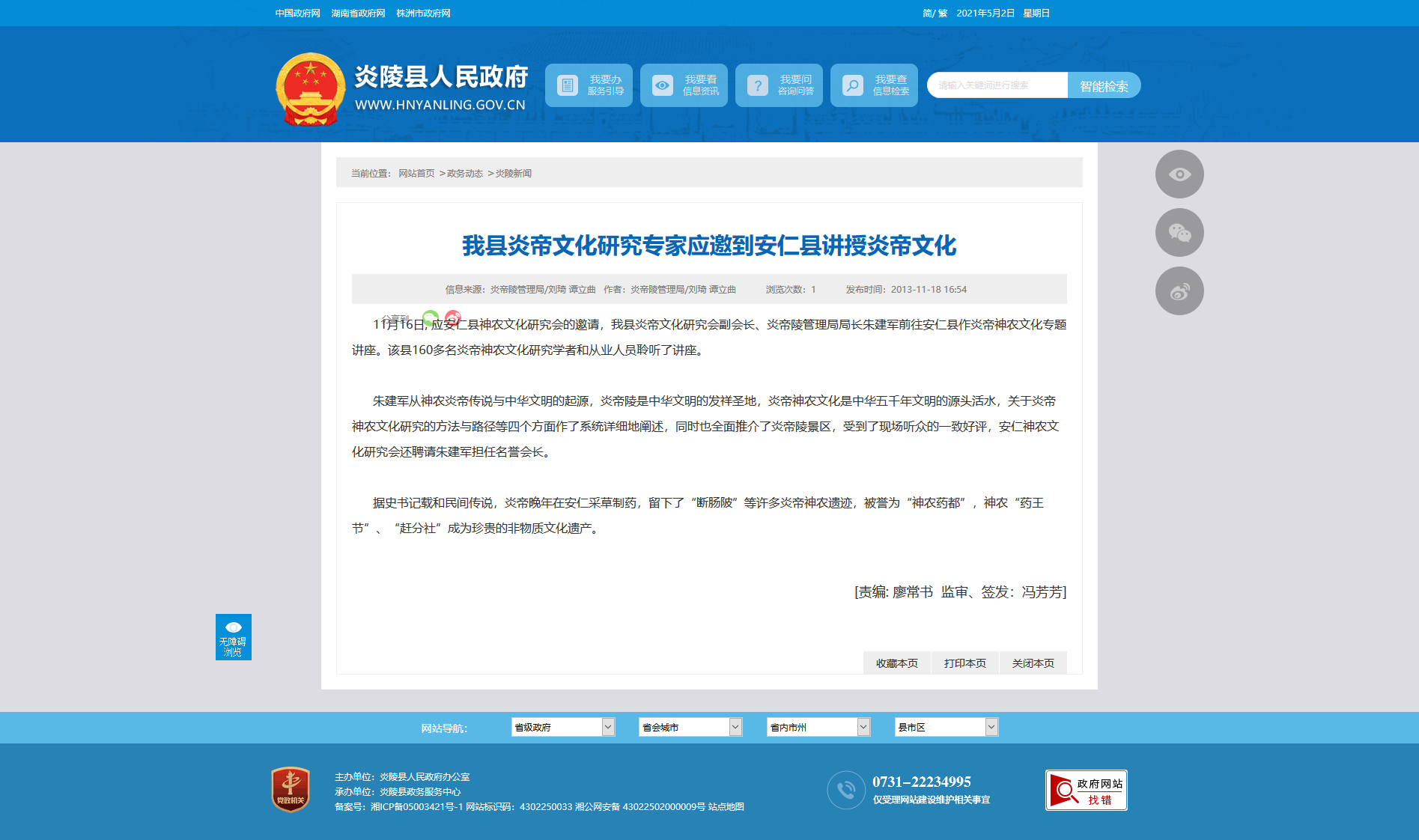
Task: Click the 党政机关 badge in footer
Action: click(291, 789)
